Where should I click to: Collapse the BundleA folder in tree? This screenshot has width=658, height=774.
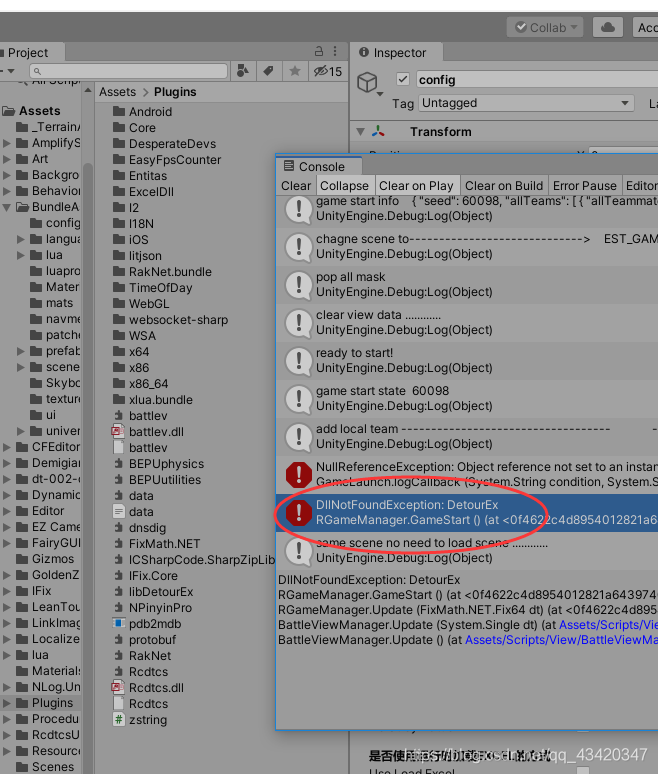pyautogui.click(x=6, y=207)
